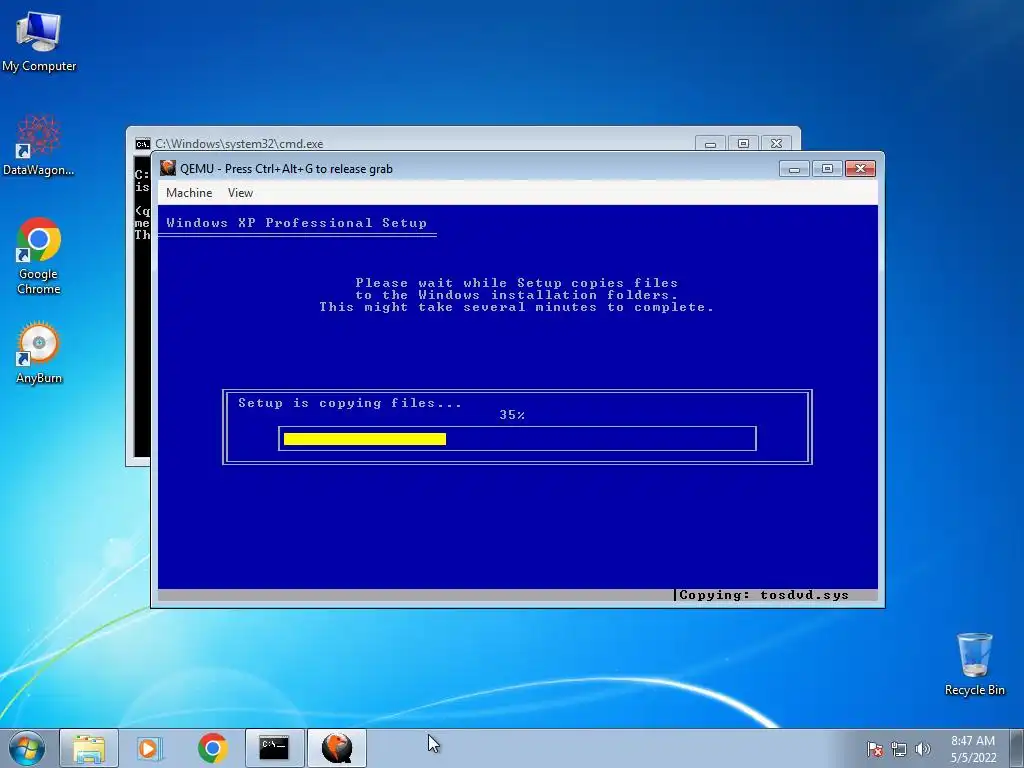Switch to QEMU taskbar button
The width and height of the screenshot is (1024, 768).
pos(337,748)
